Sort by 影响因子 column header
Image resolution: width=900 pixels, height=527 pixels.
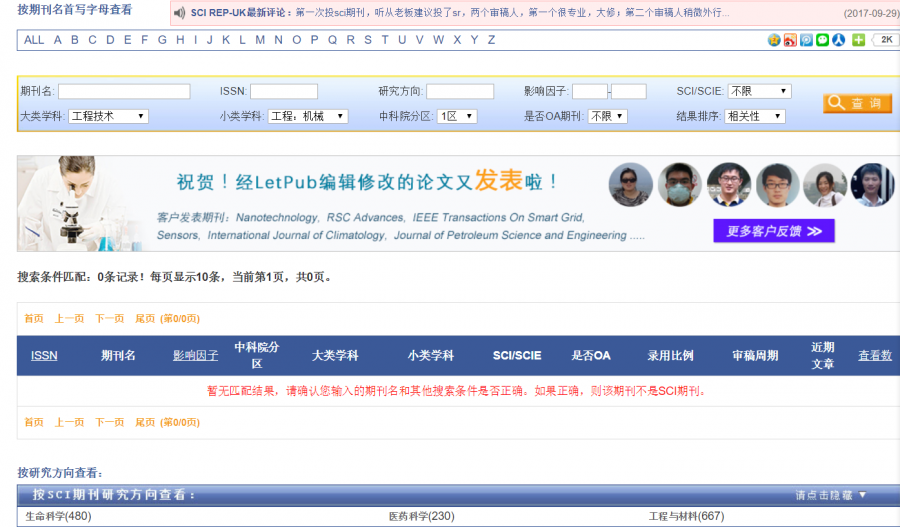pyautogui.click(x=196, y=355)
